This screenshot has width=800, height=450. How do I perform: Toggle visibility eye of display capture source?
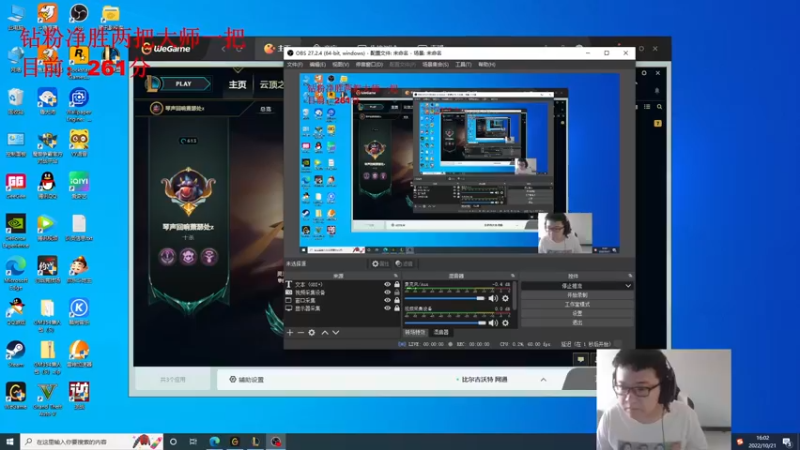pyautogui.click(x=387, y=308)
